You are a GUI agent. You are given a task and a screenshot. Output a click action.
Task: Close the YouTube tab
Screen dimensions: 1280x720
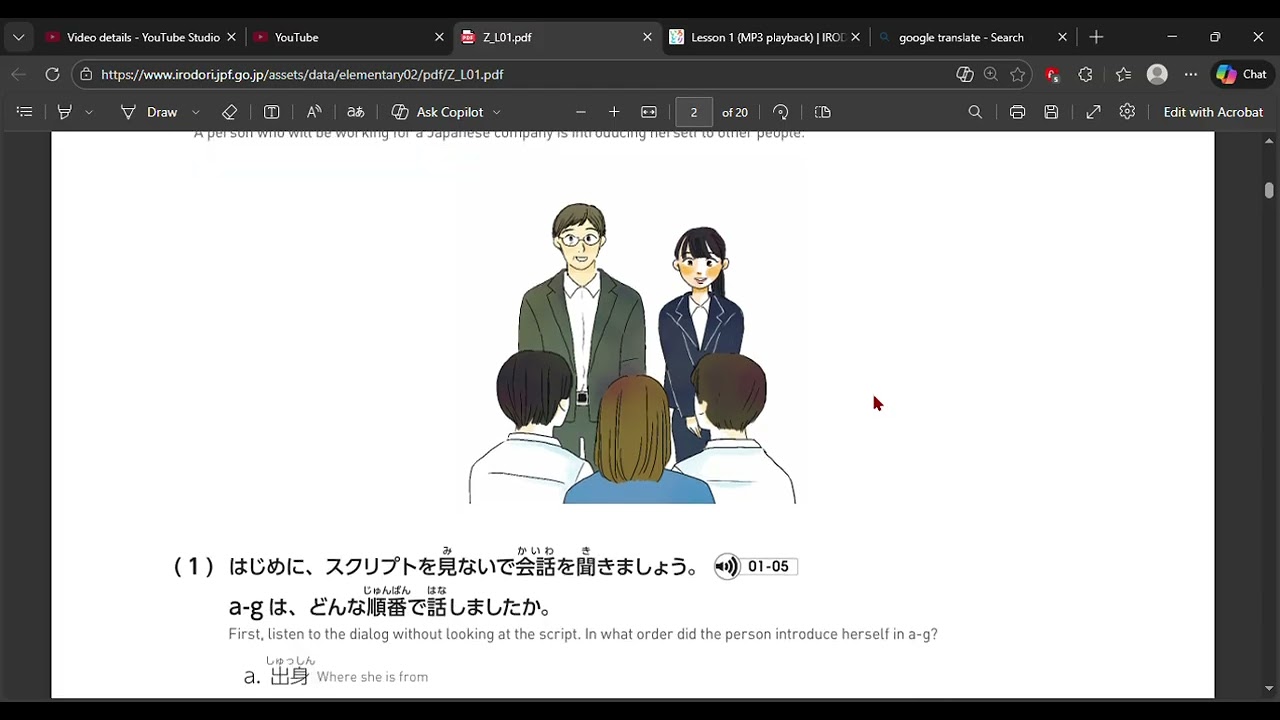[439, 37]
